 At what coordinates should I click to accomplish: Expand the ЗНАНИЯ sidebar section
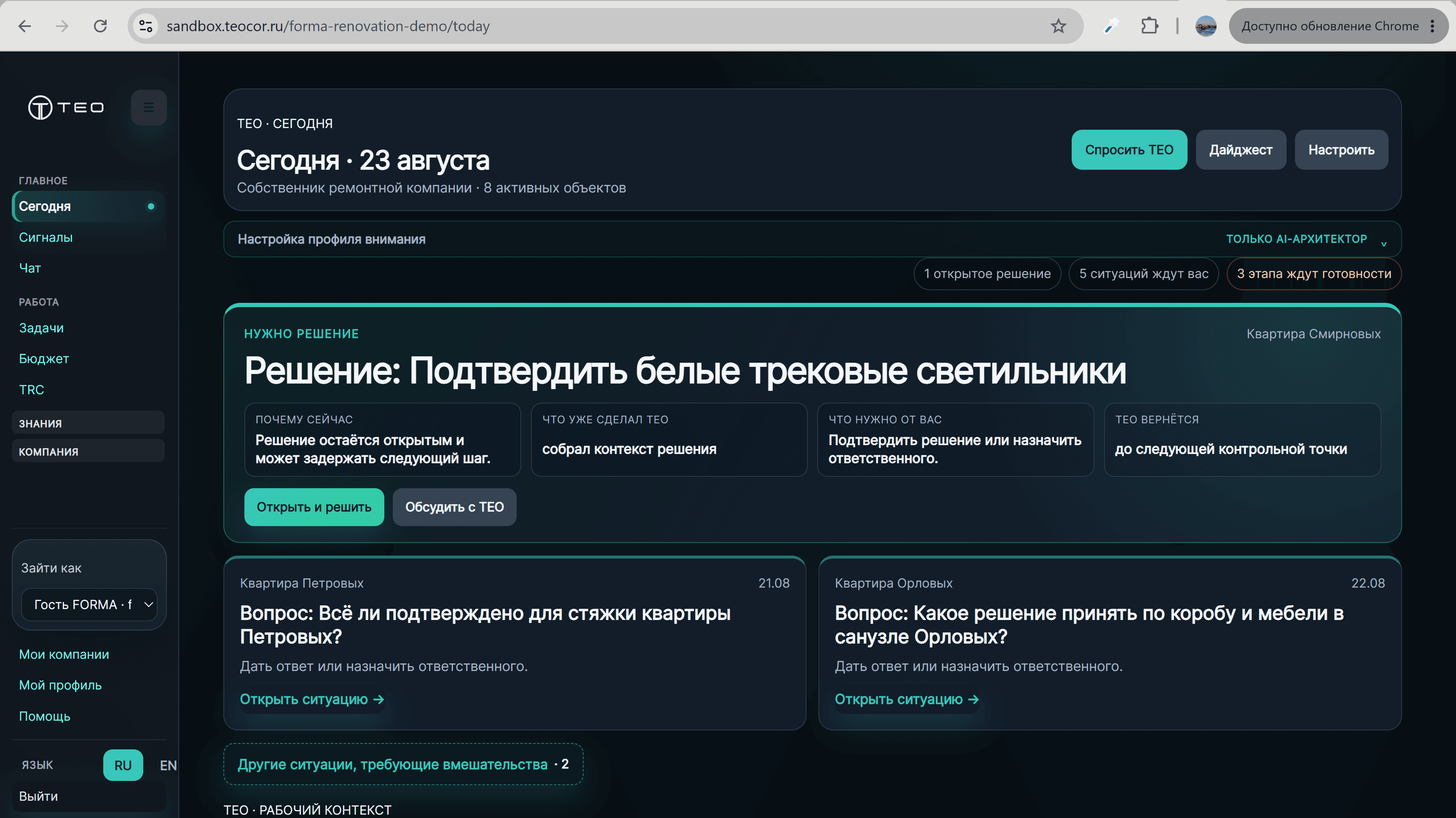pyautogui.click(x=88, y=423)
